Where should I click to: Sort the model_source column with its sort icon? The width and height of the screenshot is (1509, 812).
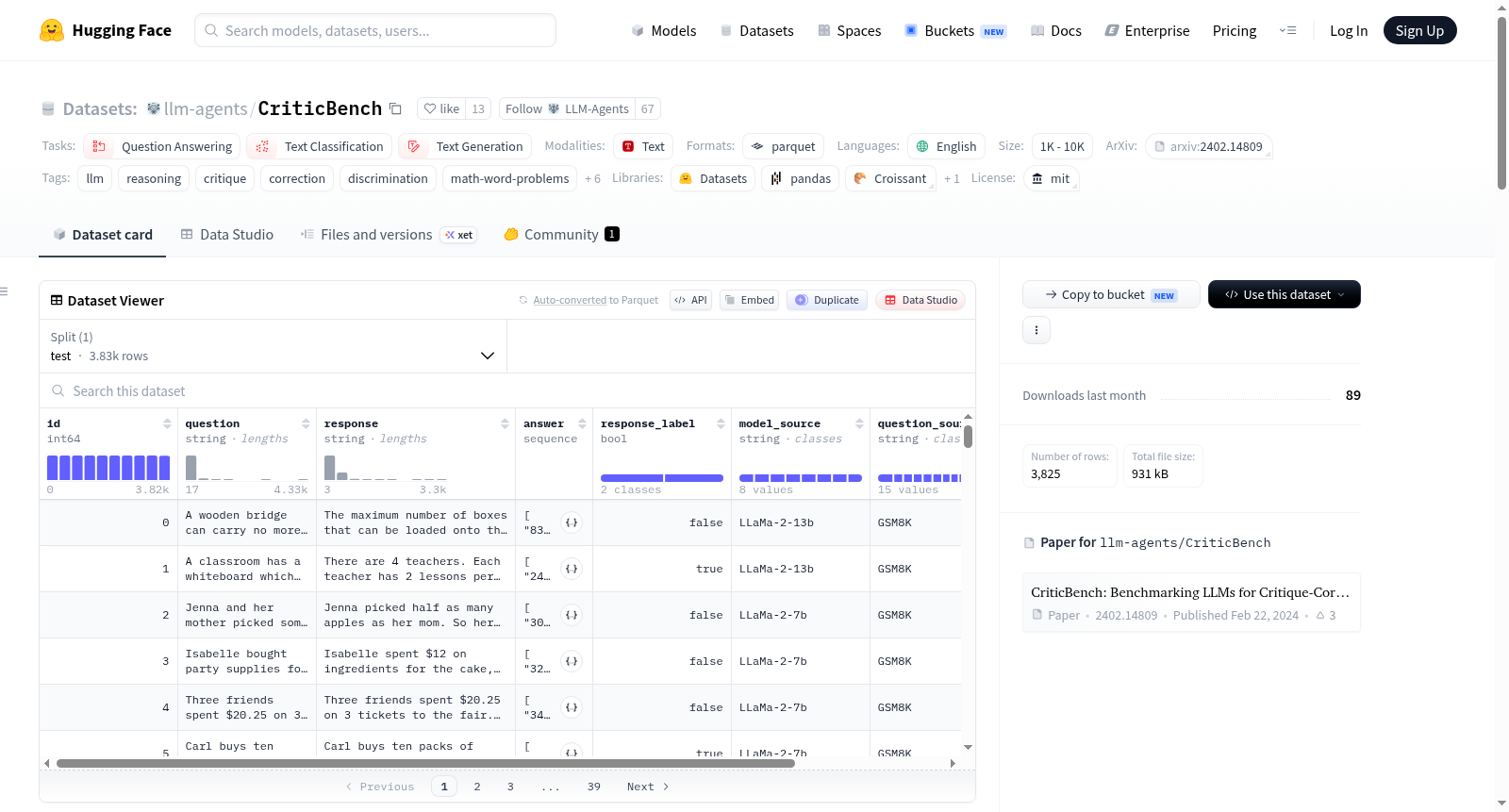pos(859,423)
